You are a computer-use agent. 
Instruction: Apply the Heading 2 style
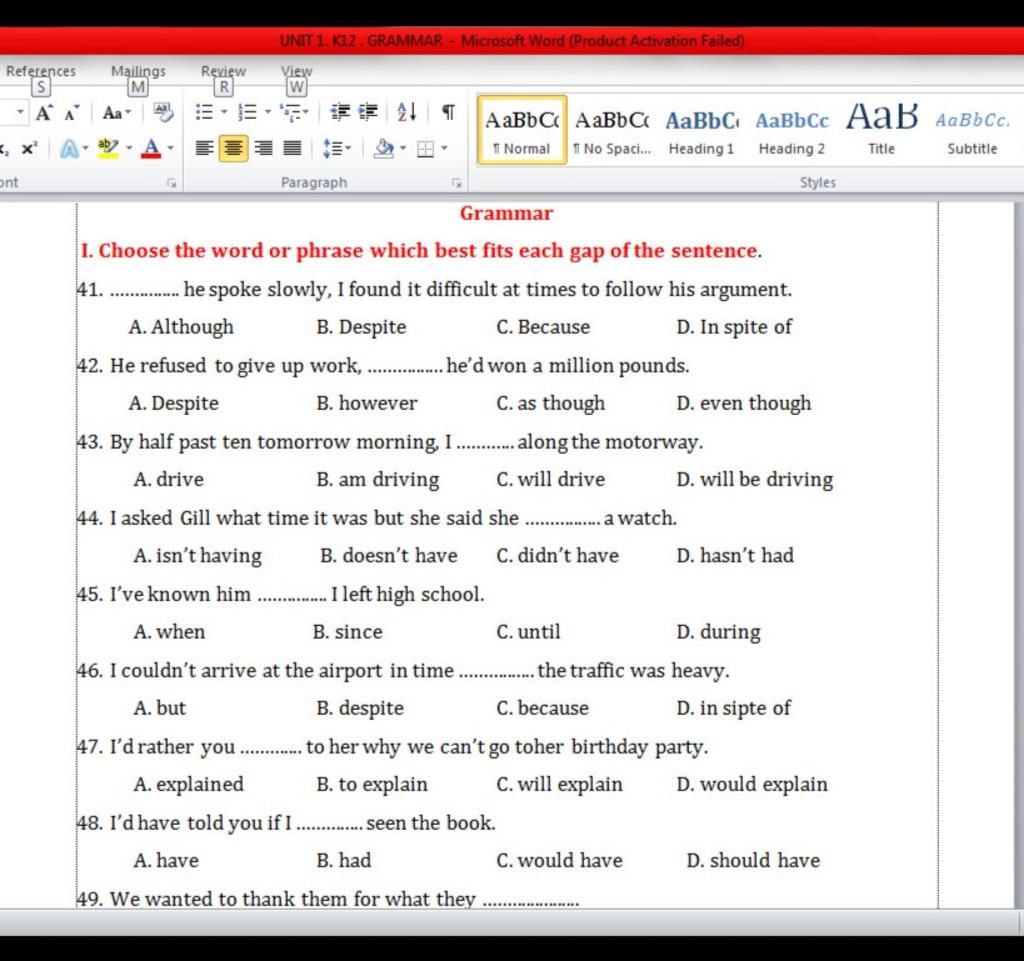[792, 129]
